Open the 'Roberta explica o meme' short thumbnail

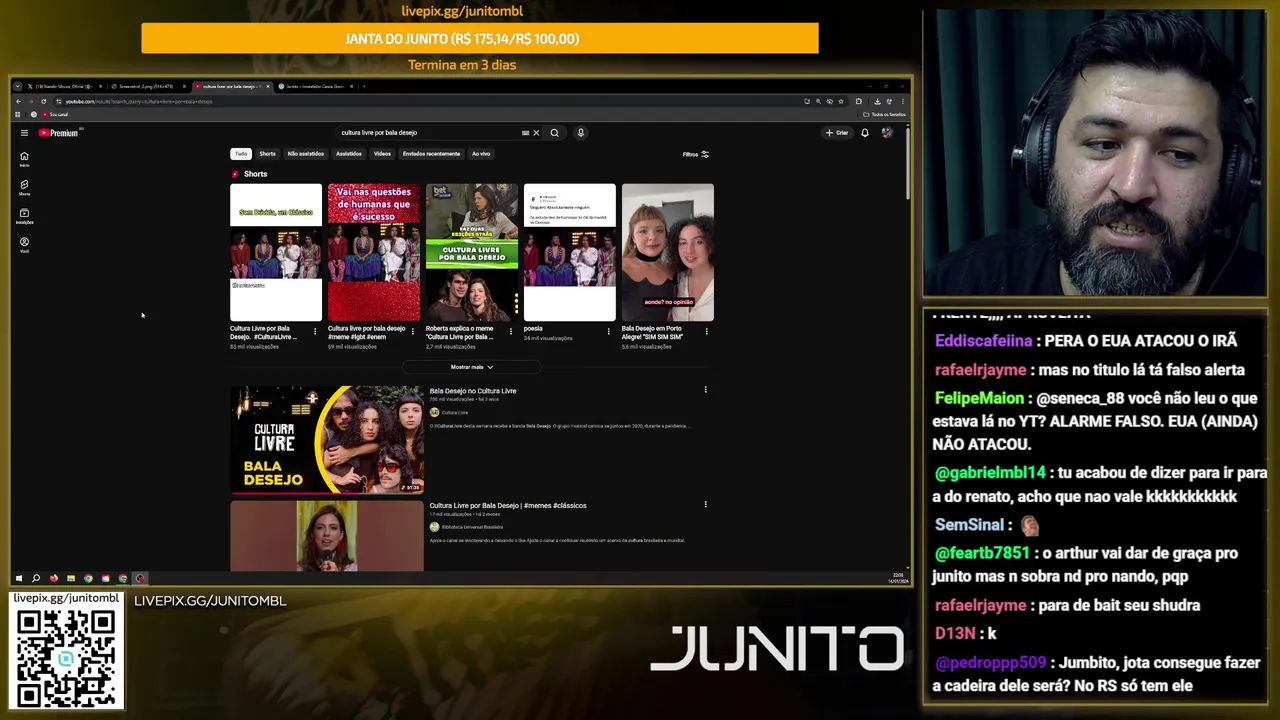[x=472, y=252]
